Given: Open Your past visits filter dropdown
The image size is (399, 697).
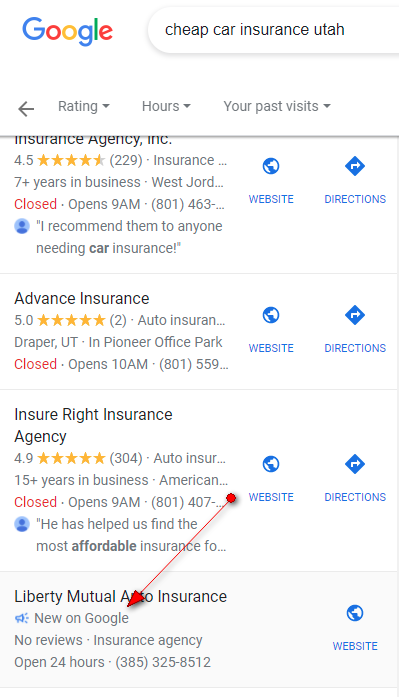Looking at the screenshot, I should (x=277, y=106).
